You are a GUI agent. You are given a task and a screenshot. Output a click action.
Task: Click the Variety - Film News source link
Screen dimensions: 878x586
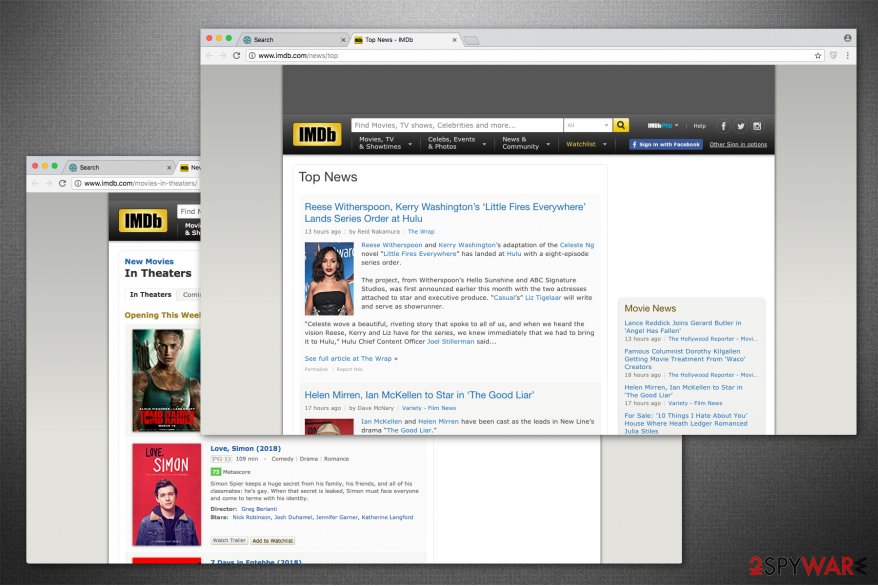(428, 408)
